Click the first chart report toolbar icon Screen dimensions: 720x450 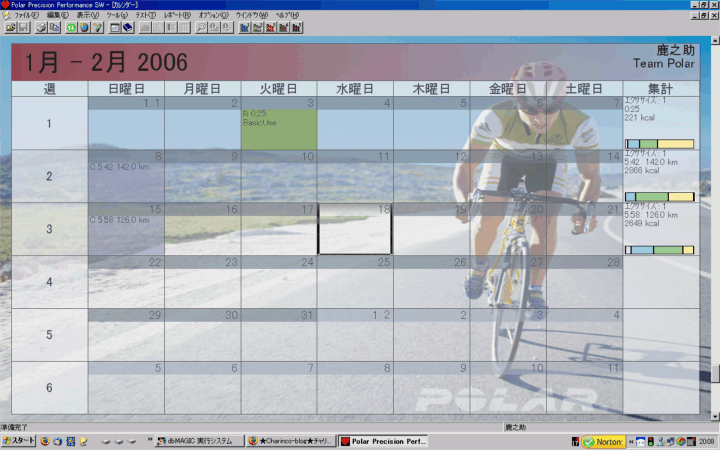[x=244, y=28]
